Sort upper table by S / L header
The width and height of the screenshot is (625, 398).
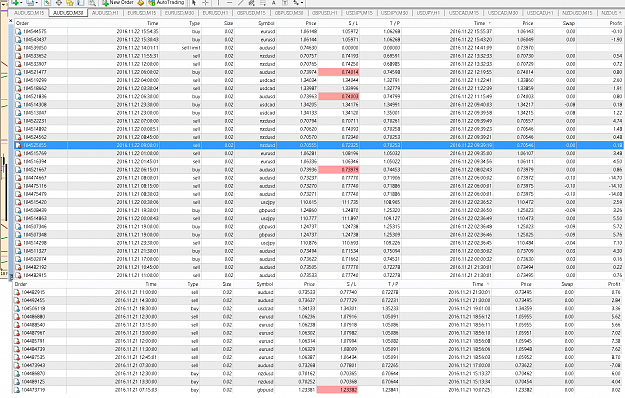(352, 23)
